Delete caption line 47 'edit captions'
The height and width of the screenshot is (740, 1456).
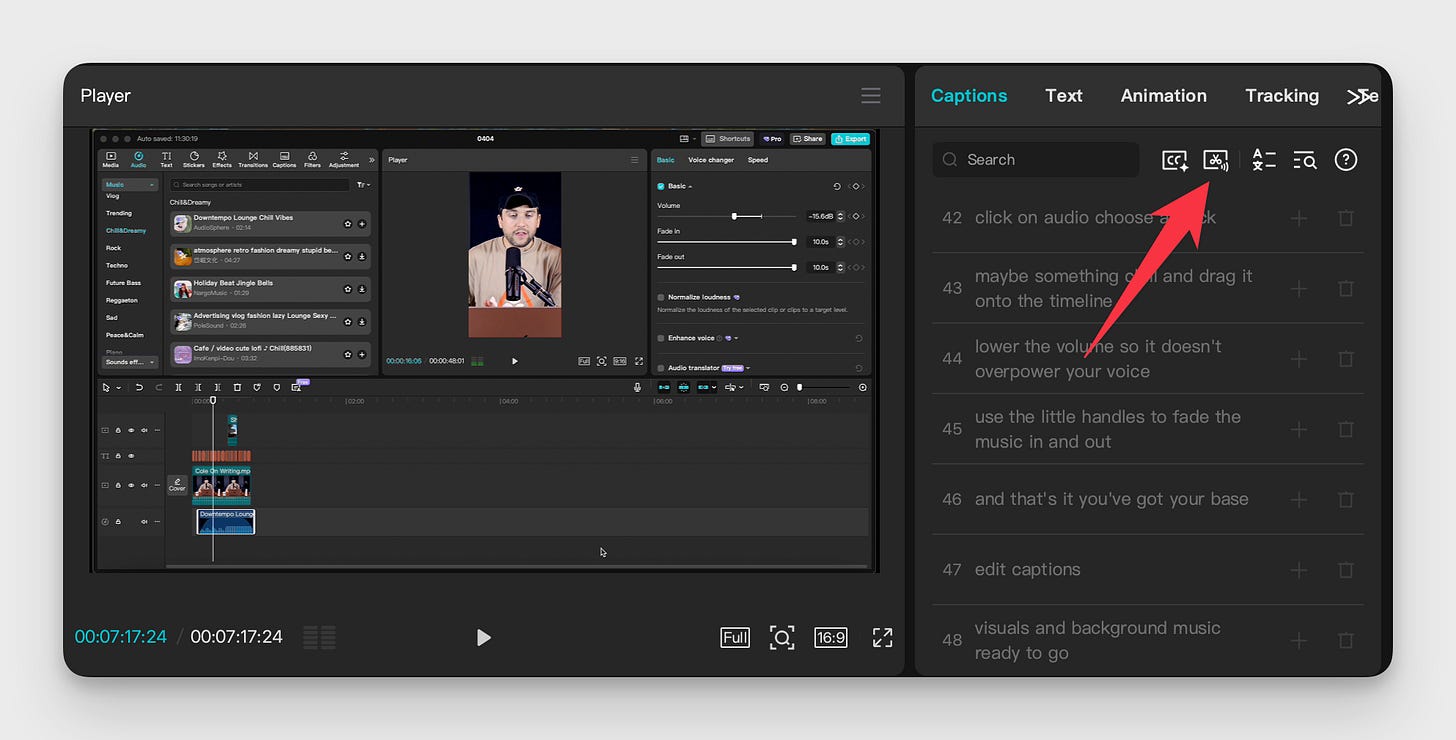1346,570
